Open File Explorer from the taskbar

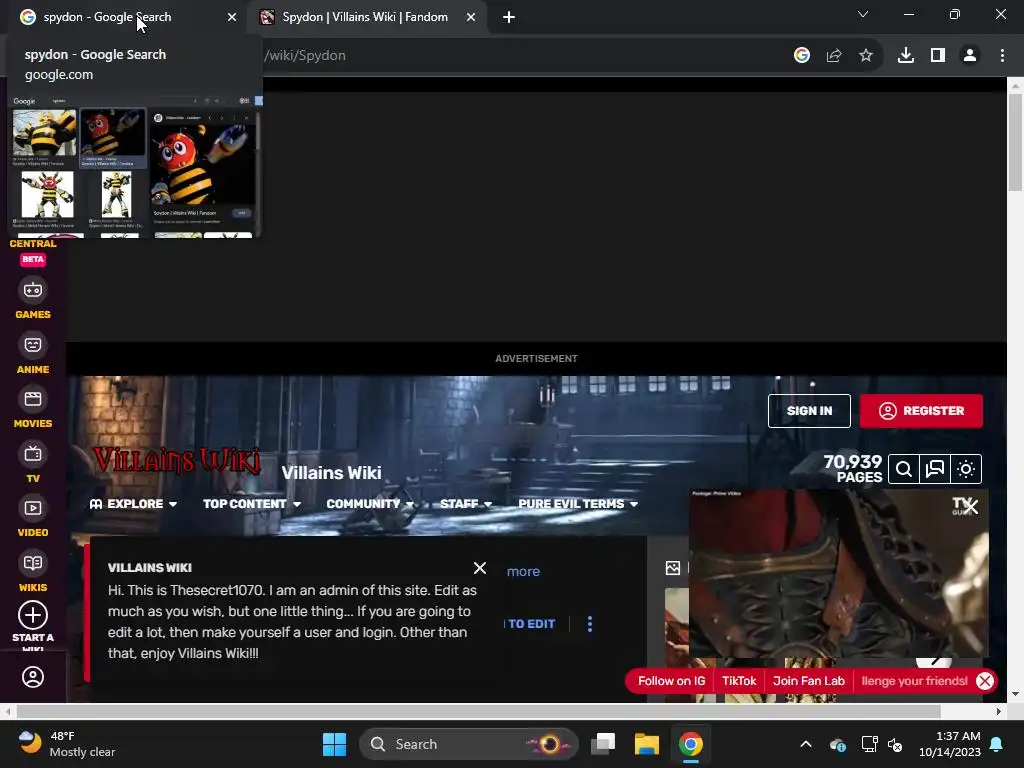tap(647, 744)
